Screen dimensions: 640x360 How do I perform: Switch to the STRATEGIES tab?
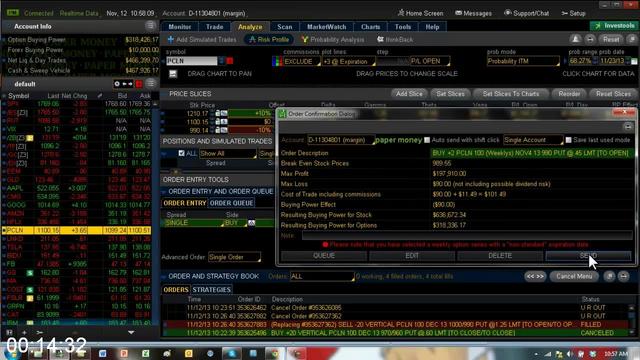tap(211, 290)
